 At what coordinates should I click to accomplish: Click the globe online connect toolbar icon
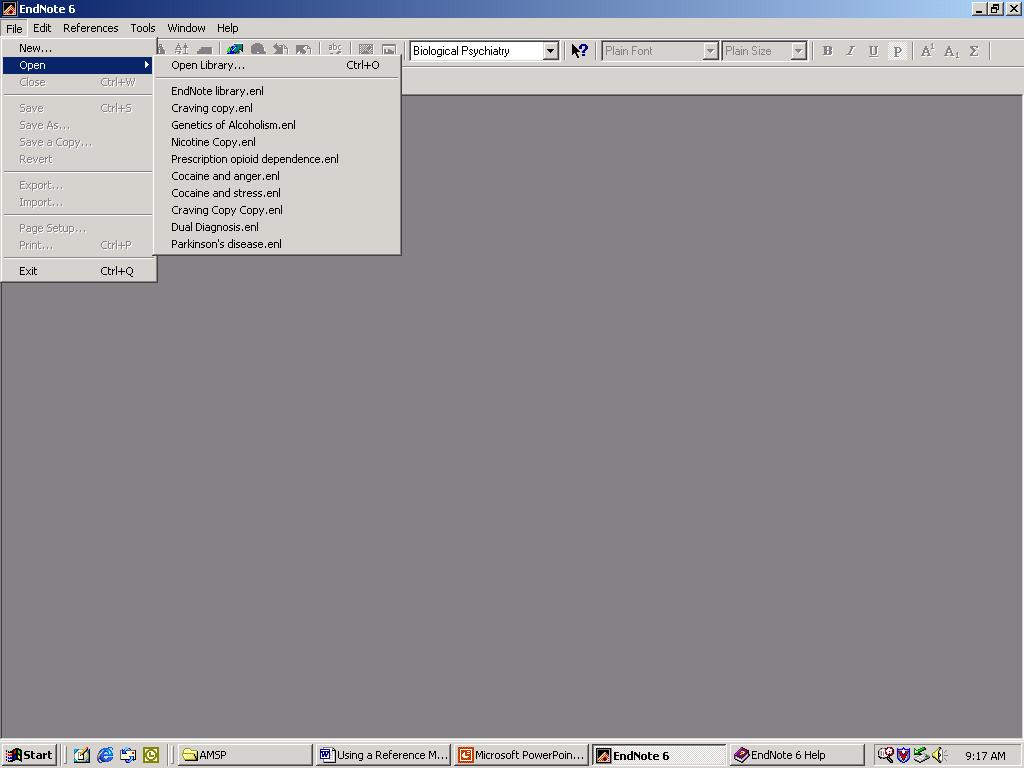coord(234,50)
